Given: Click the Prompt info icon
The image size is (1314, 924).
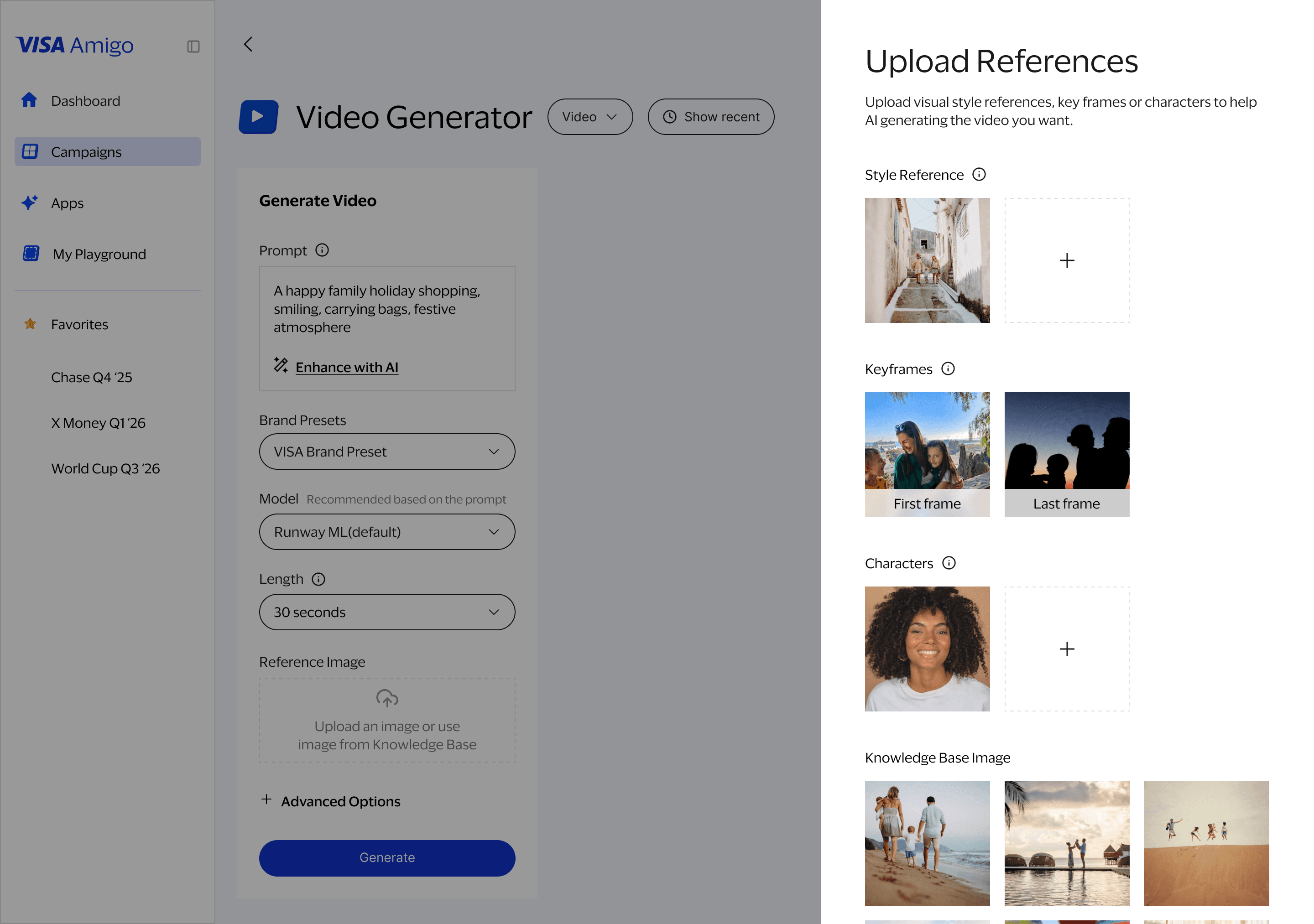Looking at the screenshot, I should tap(322, 250).
